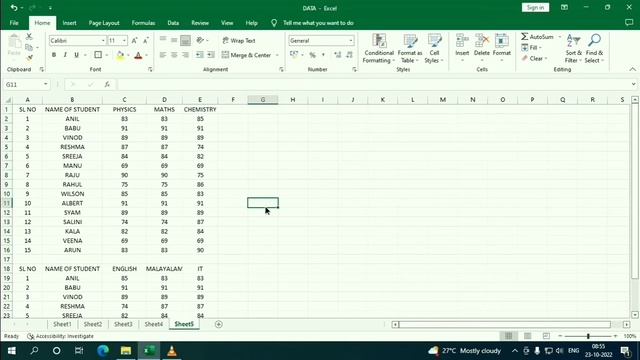Screen dimensions: 640x360
Task: Apply the font color red A
Action: tap(138, 55)
